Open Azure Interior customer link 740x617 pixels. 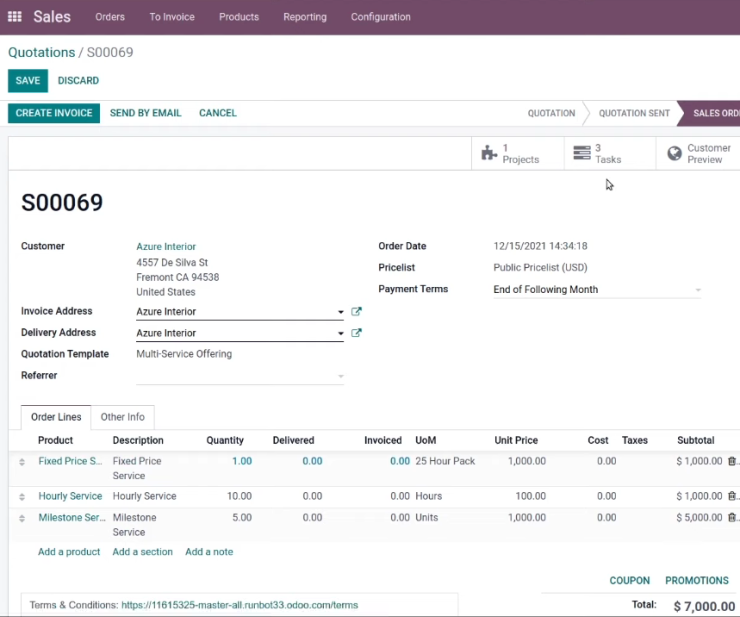[x=166, y=246]
